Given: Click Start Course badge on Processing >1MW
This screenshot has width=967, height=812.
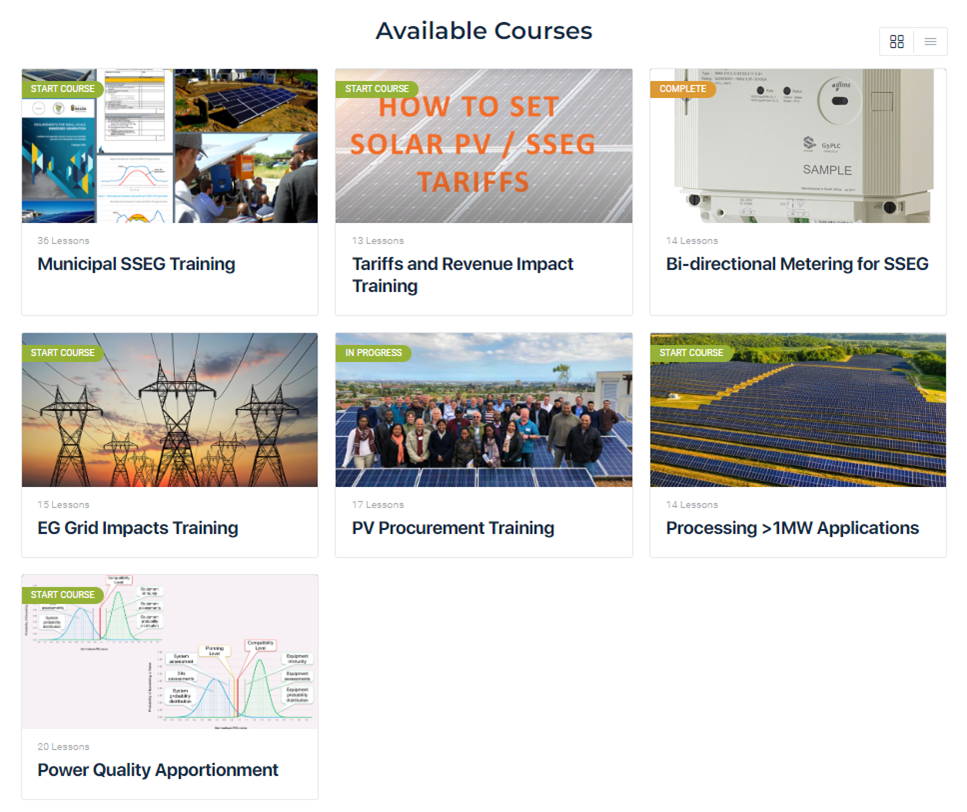Looking at the screenshot, I should point(691,353).
